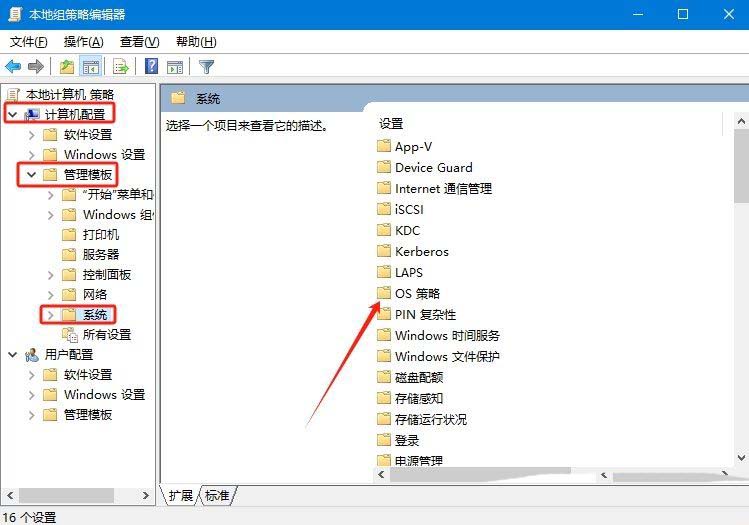Open the 帮助(H) menu
Viewport: 749px width, 525px height.
click(x=196, y=42)
